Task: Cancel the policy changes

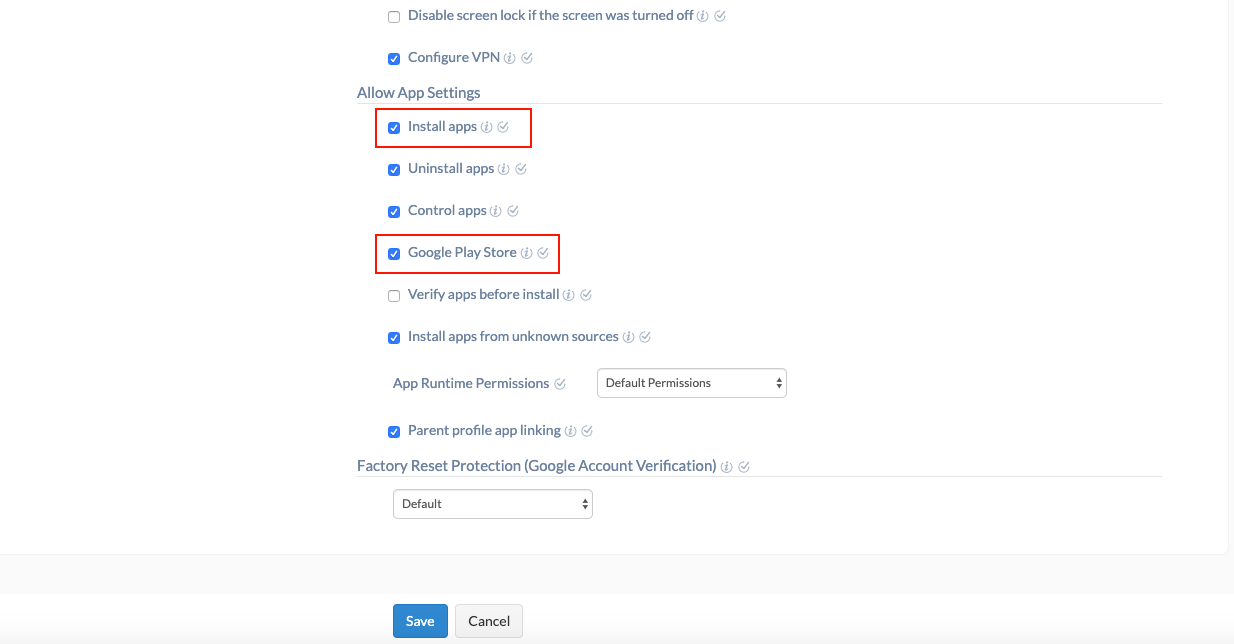Action: click(489, 621)
